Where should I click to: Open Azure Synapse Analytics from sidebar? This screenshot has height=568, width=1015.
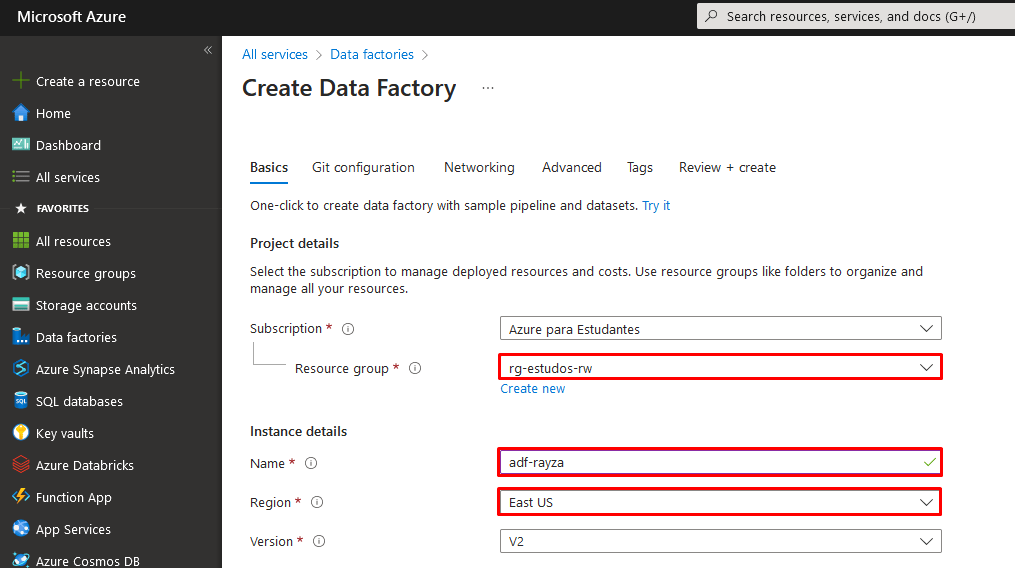tap(105, 369)
